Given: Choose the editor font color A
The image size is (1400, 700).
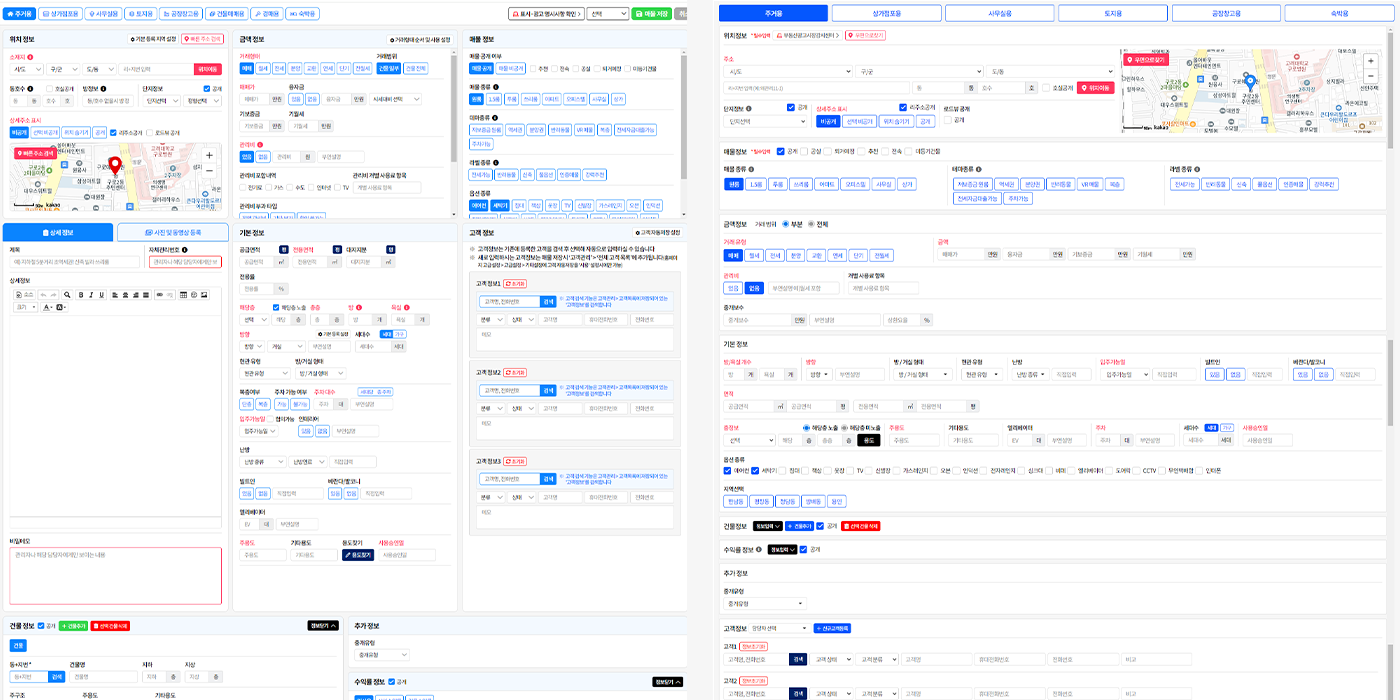Looking at the screenshot, I should pos(46,307).
